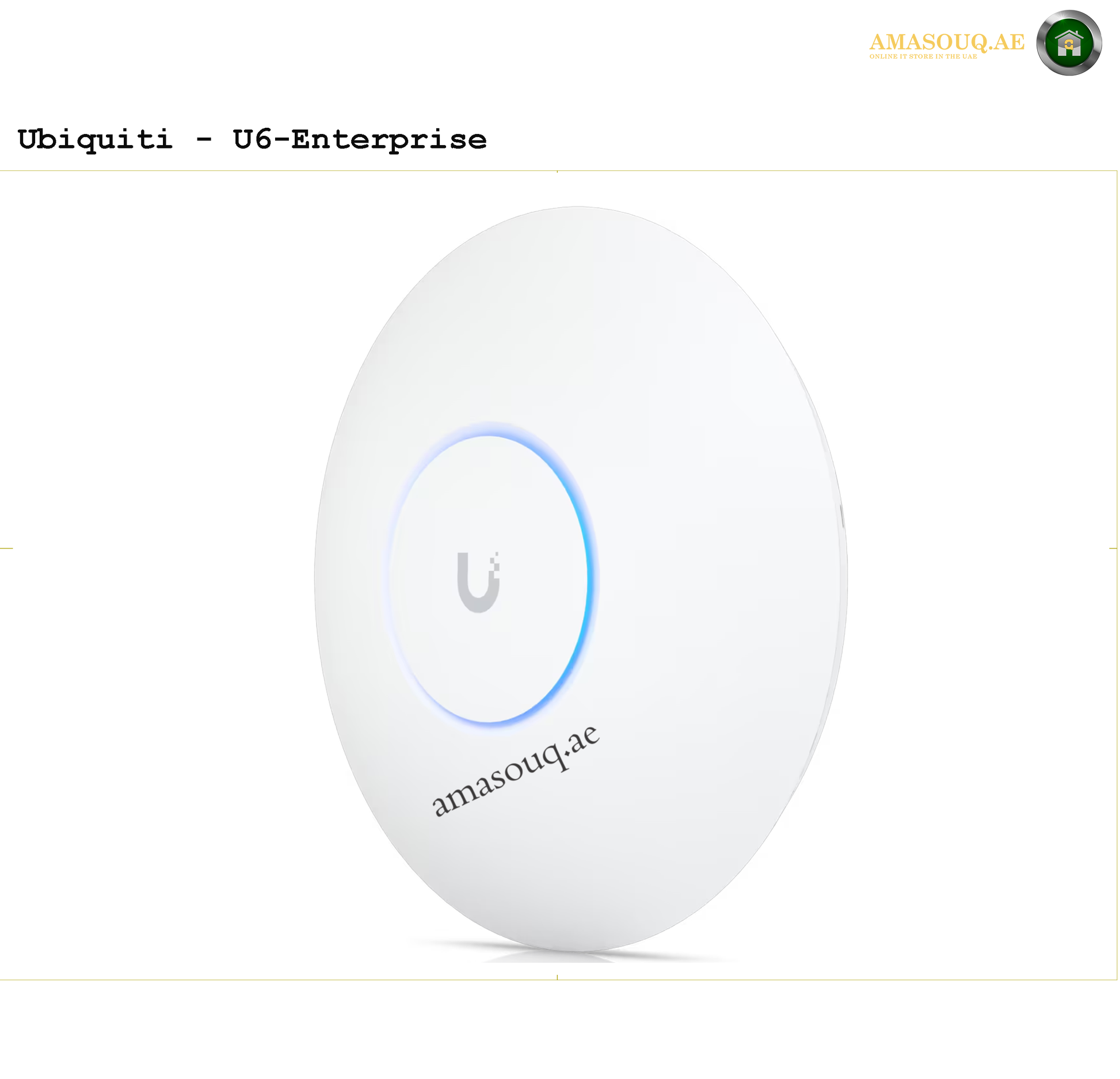Screen dimensions: 1120x1079
Task: Click the white access point product image
Action: pyautogui.click(x=581, y=578)
